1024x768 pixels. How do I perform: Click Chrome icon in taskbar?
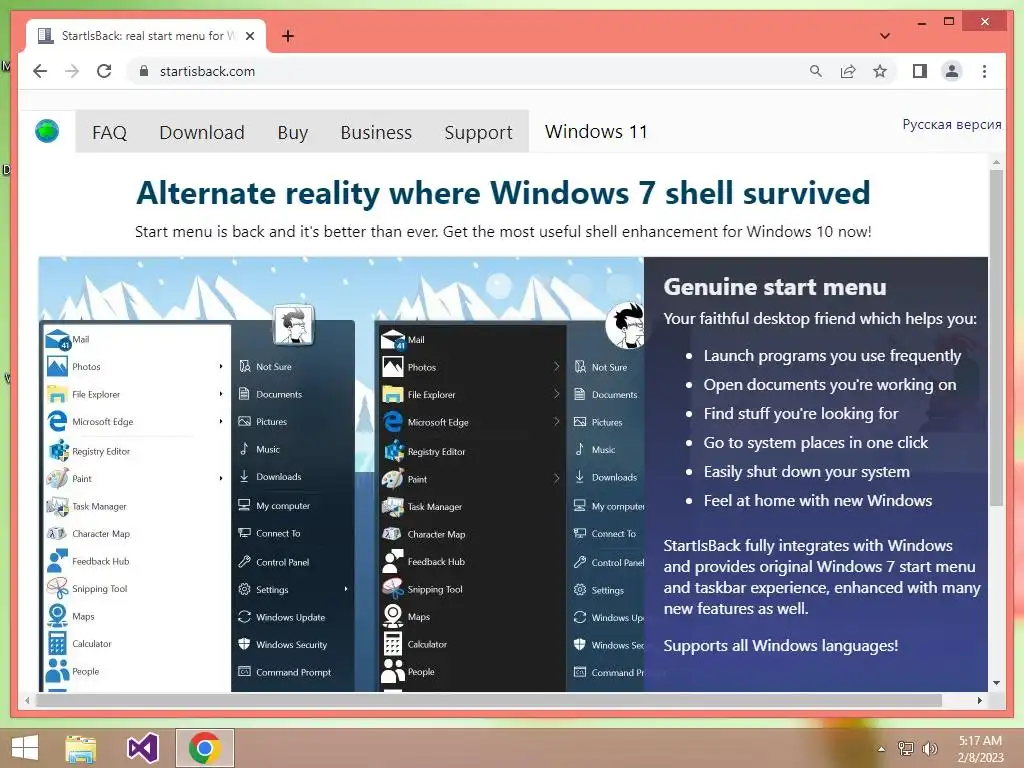point(204,748)
